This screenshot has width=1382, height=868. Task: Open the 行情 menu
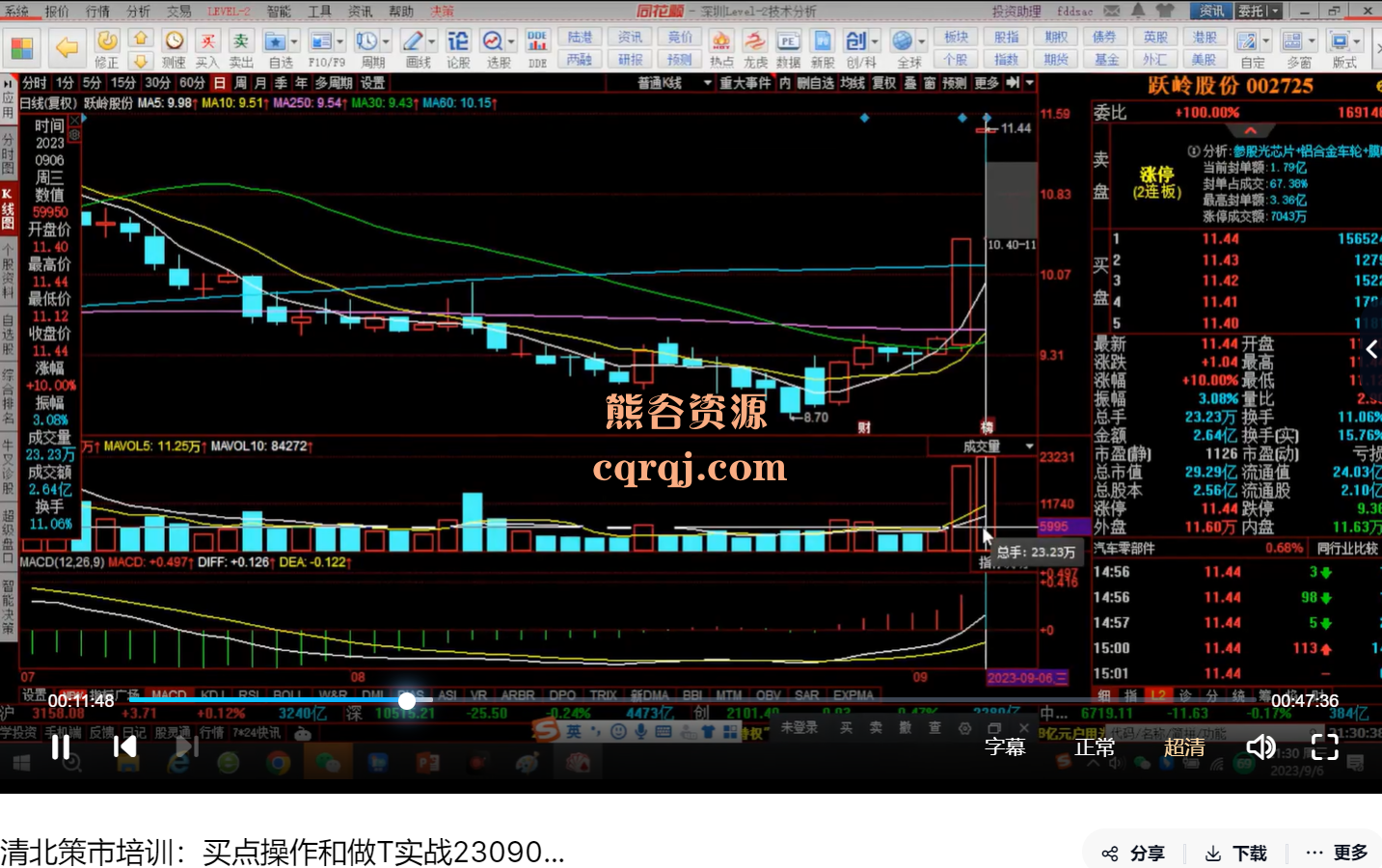(x=97, y=12)
